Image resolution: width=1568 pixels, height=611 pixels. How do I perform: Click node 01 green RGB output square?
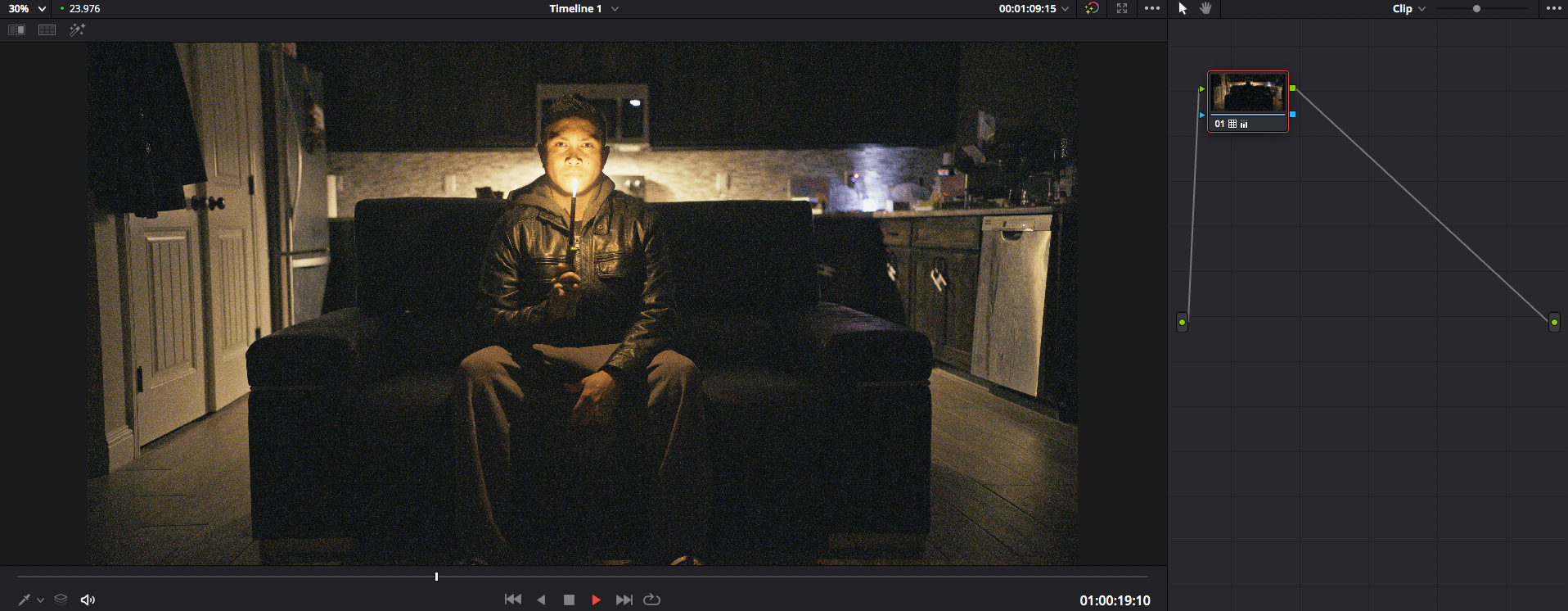click(1292, 88)
